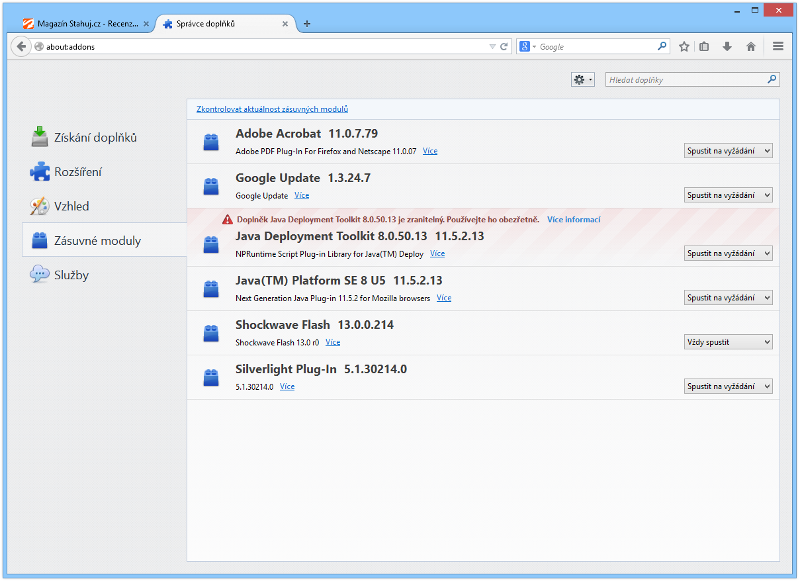
Task: Open Služby category
Action: coord(105,274)
